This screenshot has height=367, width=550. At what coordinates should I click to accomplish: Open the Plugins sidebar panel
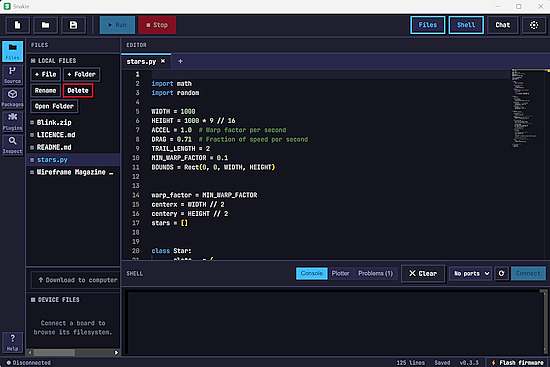(x=12, y=122)
